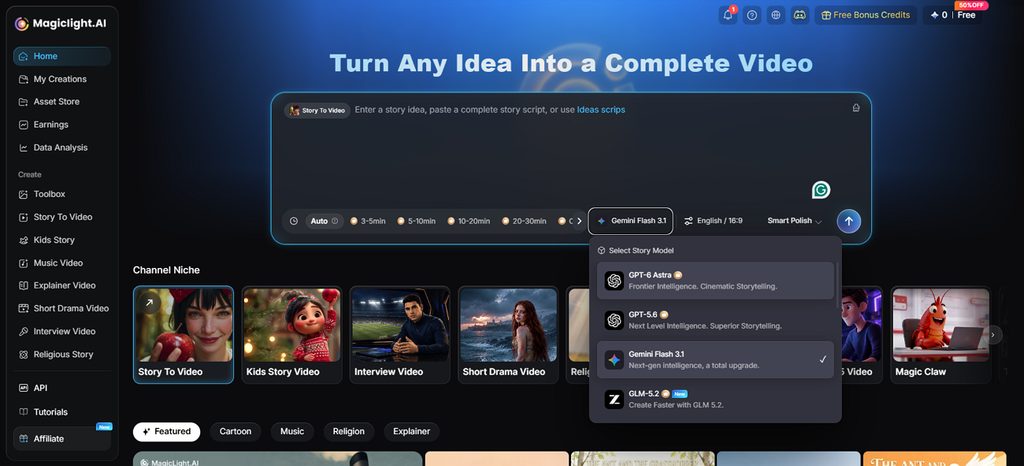The width and height of the screenshot is (1024, 466).
Task: Select the 20-30min duration option
Action: (524, 221)
